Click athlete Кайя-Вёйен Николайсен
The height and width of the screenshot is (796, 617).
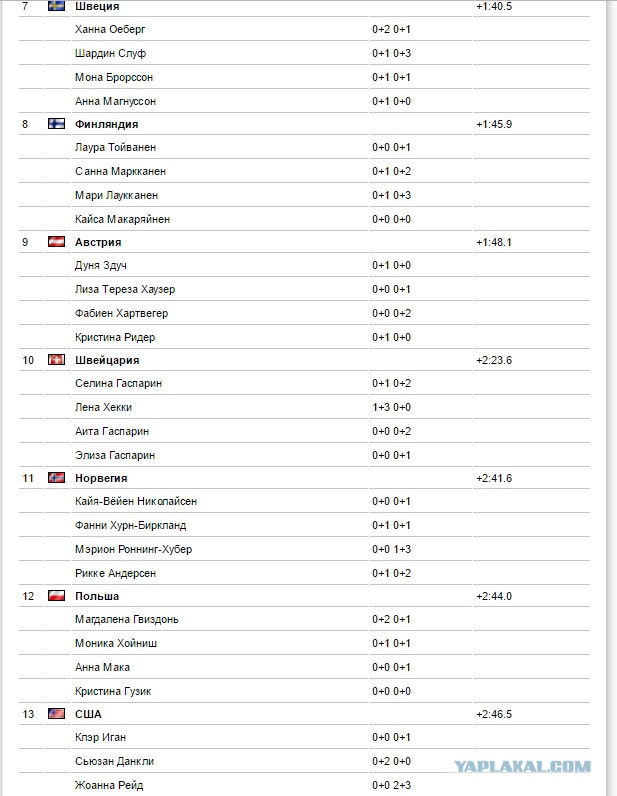point(136,501)
